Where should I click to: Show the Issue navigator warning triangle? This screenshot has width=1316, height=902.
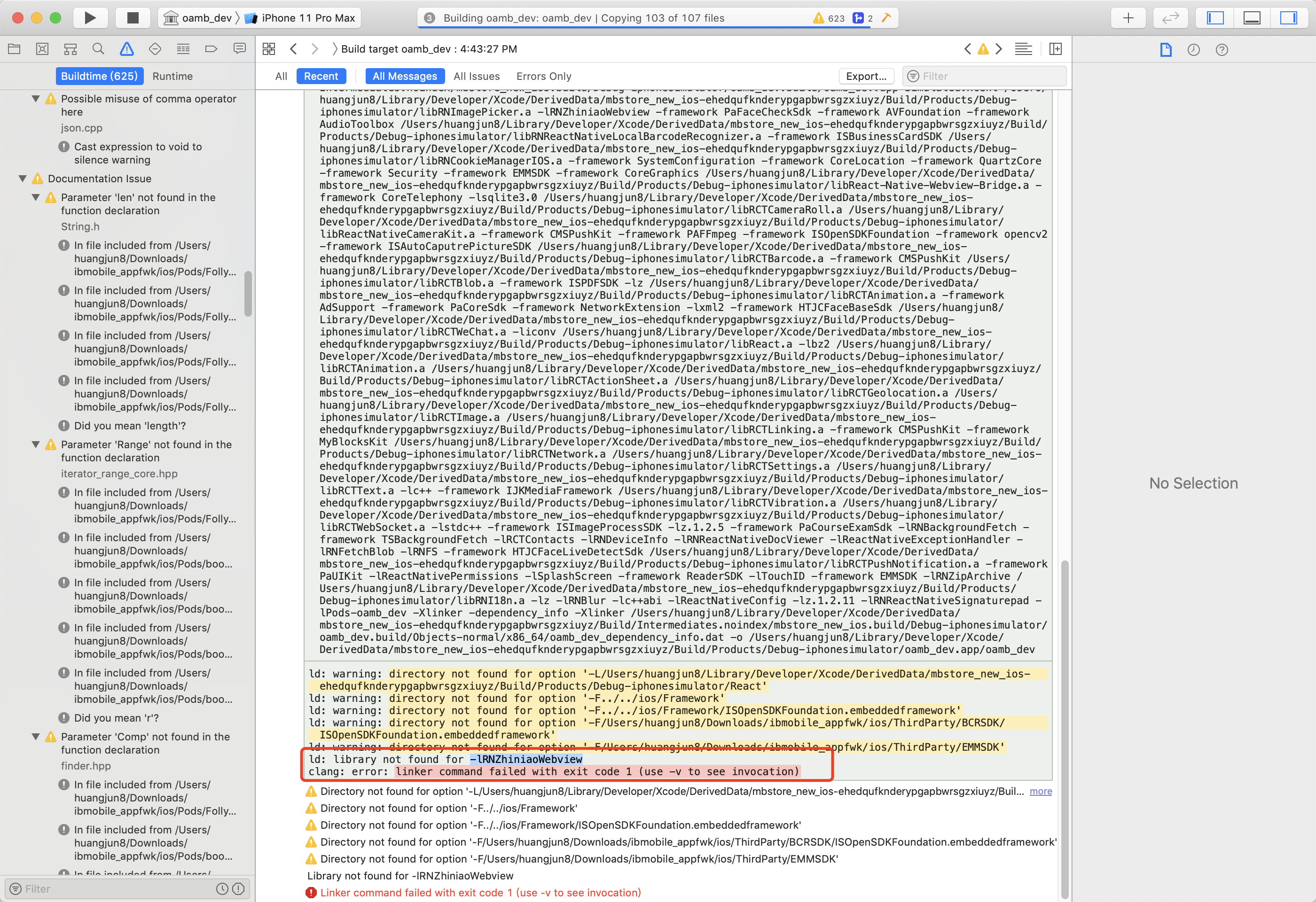coord(126,49)
